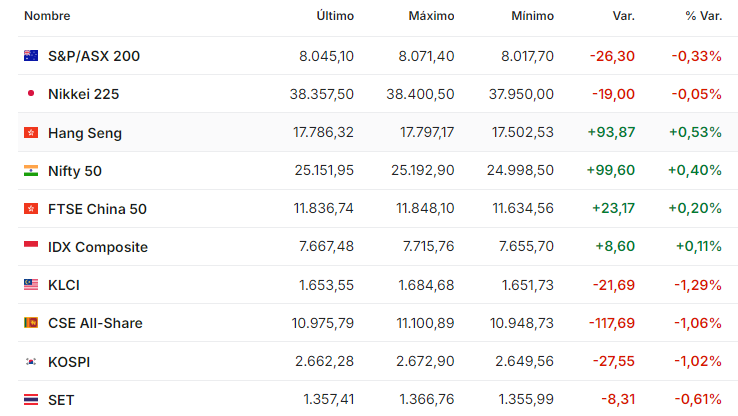Click the India flag icon beside Nifty 50

click(31, 170)
